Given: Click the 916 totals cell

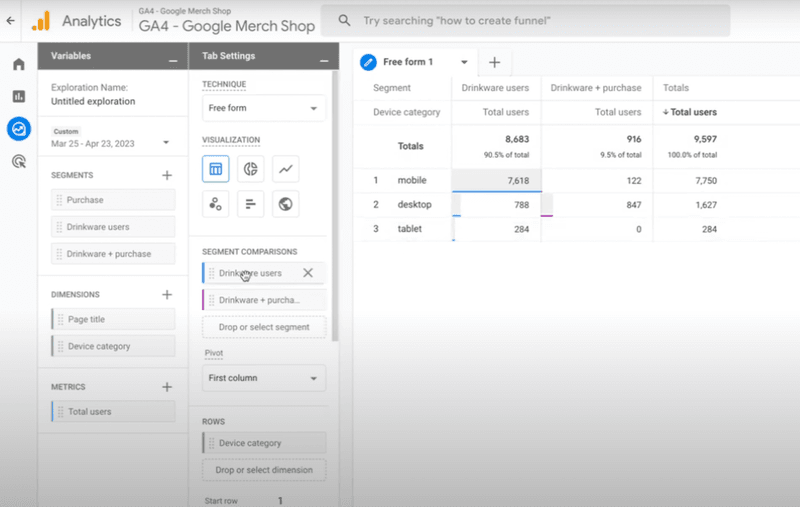Looking at the screenshot, I should tap(634, 139).
